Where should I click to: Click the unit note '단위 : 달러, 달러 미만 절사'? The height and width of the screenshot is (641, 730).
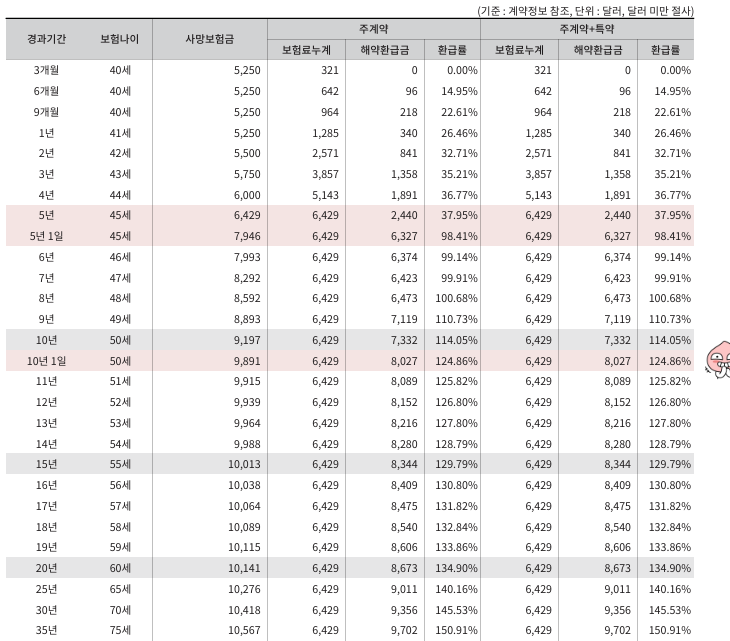click(x=634, y=11)
